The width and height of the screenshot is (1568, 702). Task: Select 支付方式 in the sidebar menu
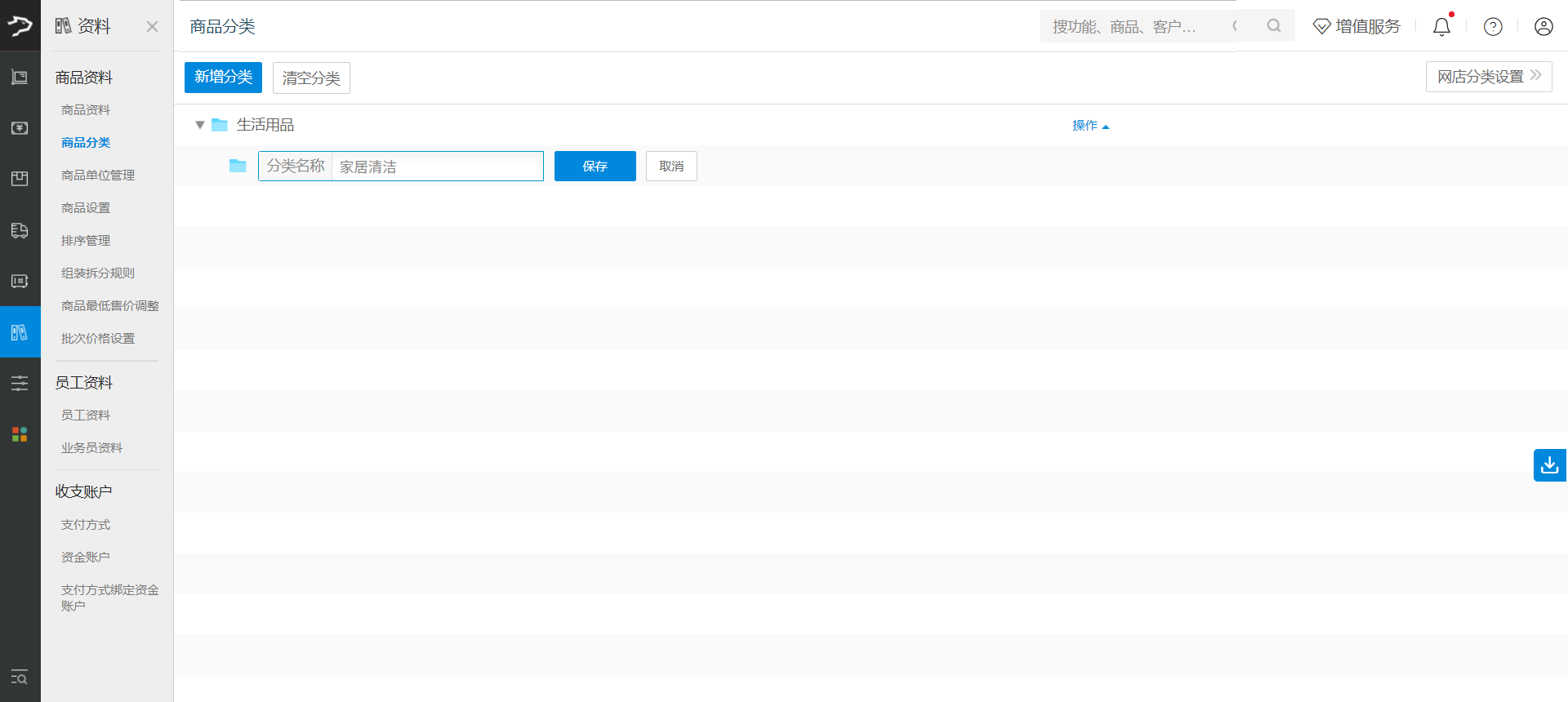86,525
